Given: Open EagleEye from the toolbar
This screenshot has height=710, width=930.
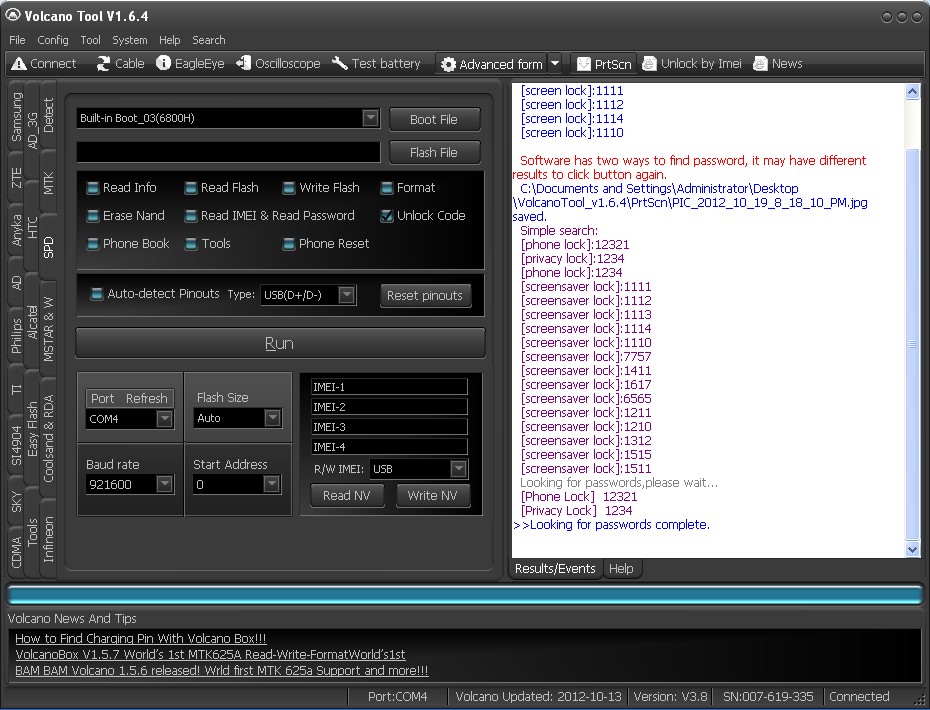Looking at the screenshot, I should (190, 63).
